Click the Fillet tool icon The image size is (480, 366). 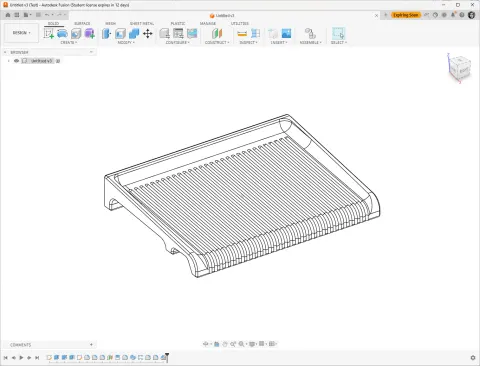[x=120, y=33]
